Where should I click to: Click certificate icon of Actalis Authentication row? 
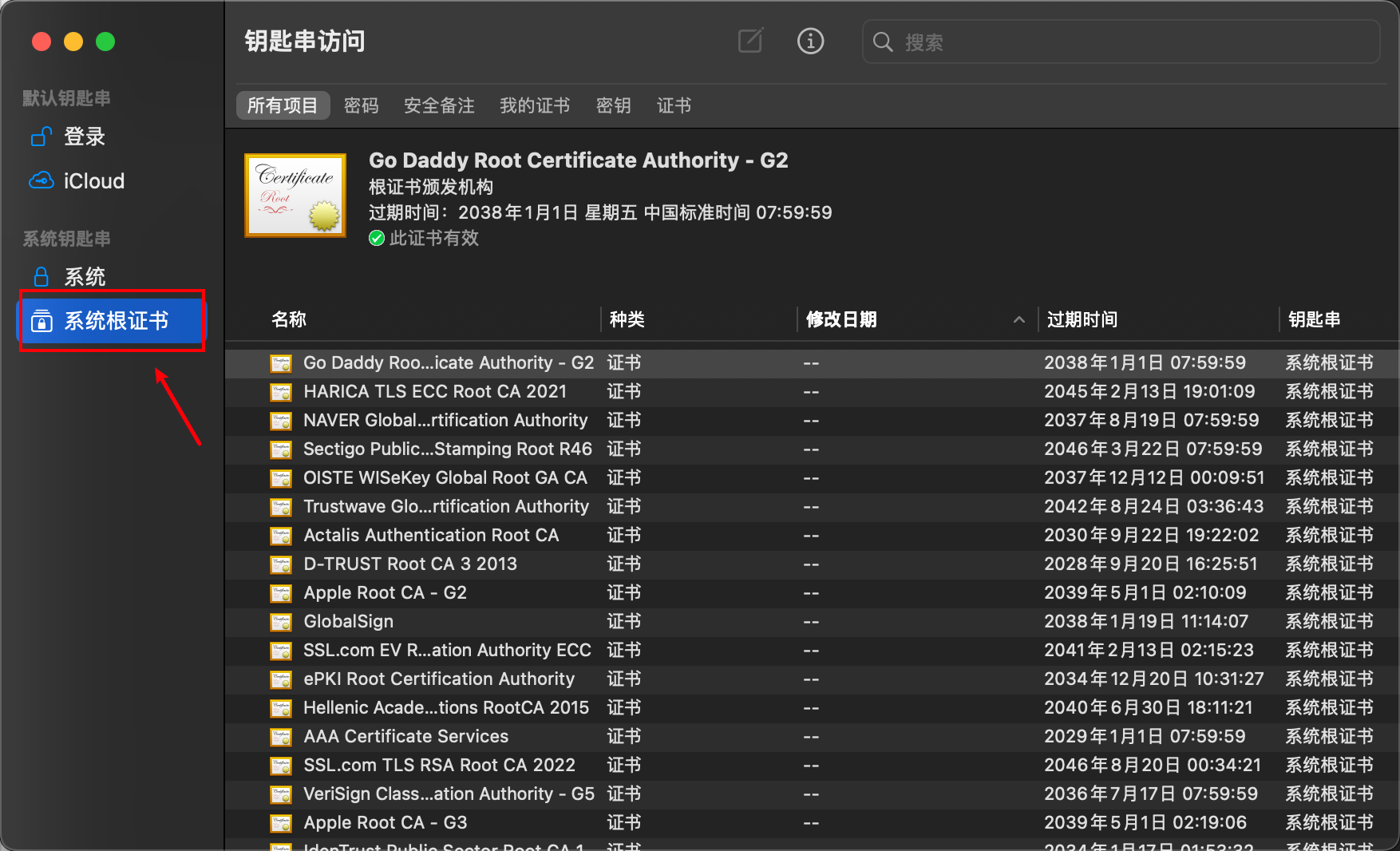[281, 536]
